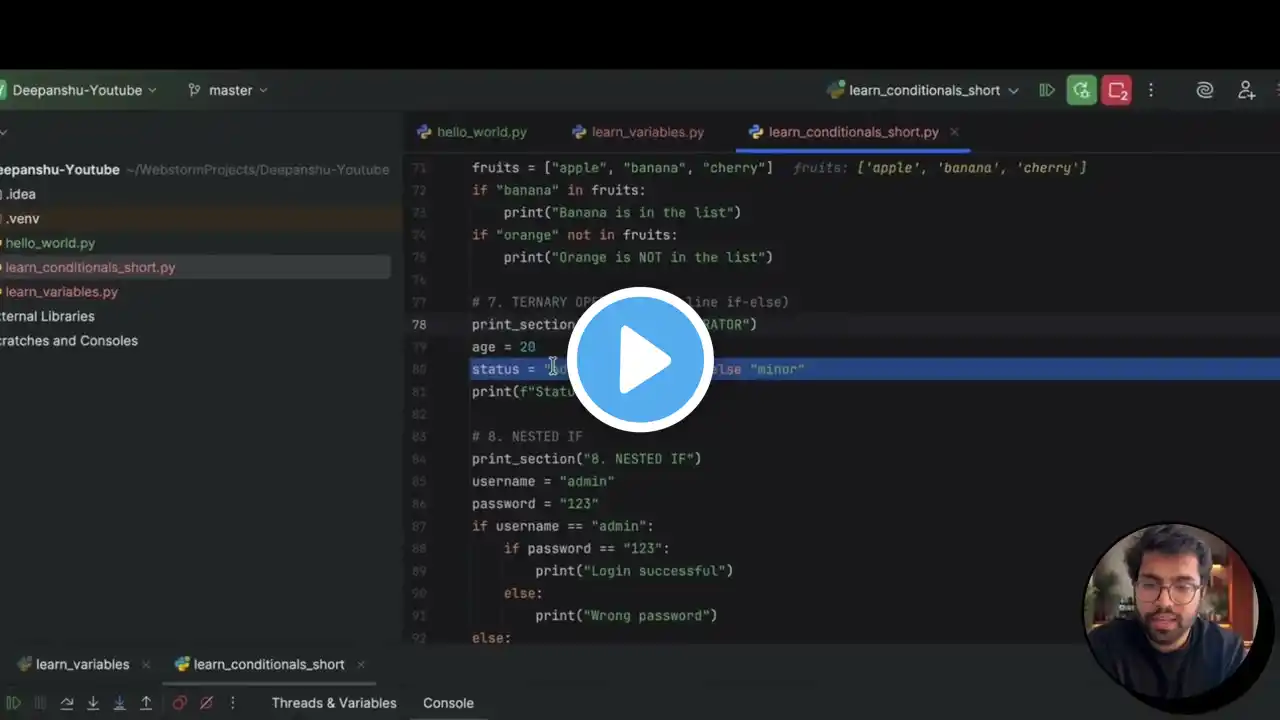Click the line 'print("Banana is in the list")'

pyautogui.click(x=622, y=212)
